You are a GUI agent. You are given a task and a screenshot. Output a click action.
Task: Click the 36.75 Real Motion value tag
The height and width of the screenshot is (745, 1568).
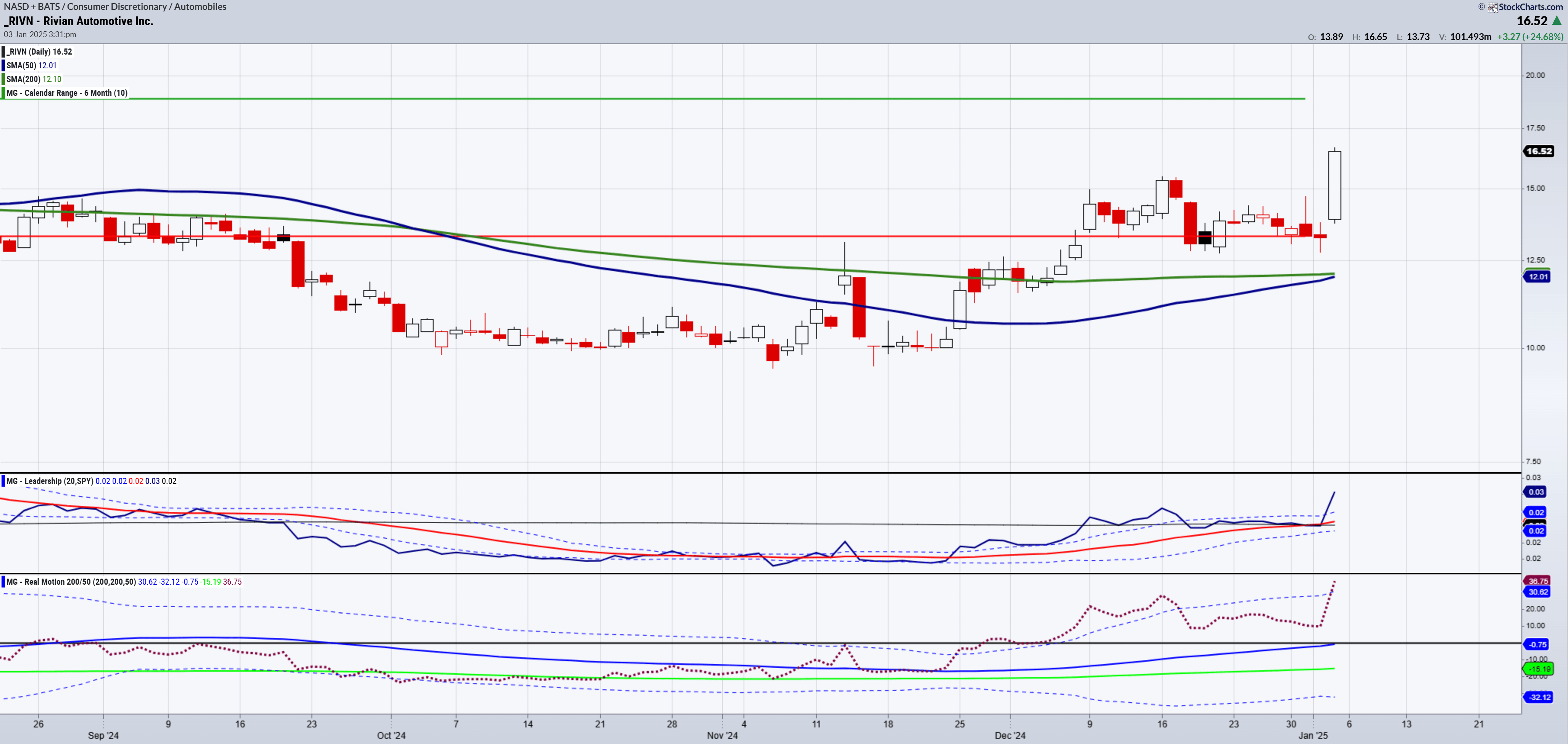[1537, 581]
